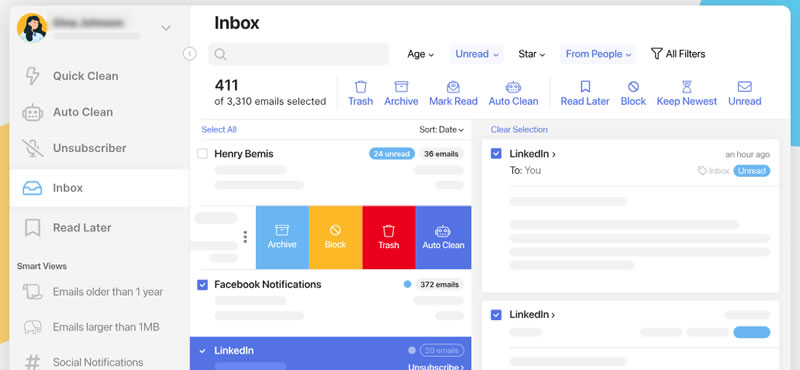
Task: Click the Auto Clean robot toolbar icon
Action: 513,87
